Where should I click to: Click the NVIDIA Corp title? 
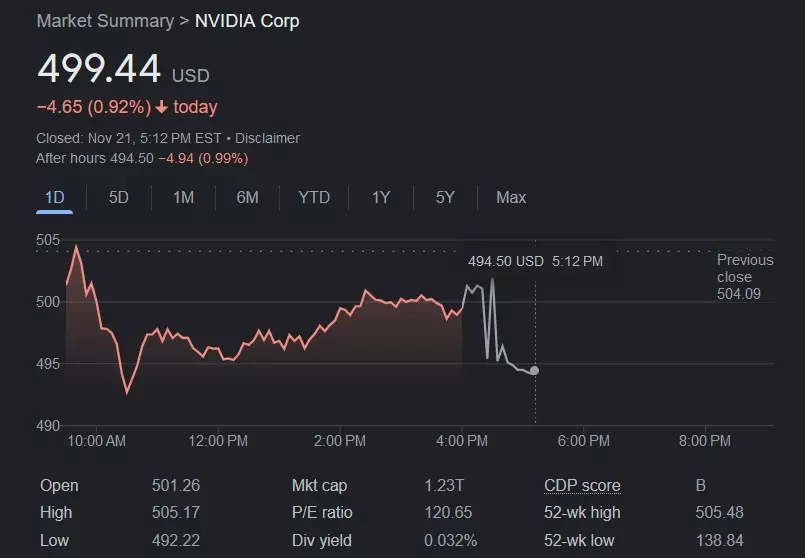(x=247, y=21)
